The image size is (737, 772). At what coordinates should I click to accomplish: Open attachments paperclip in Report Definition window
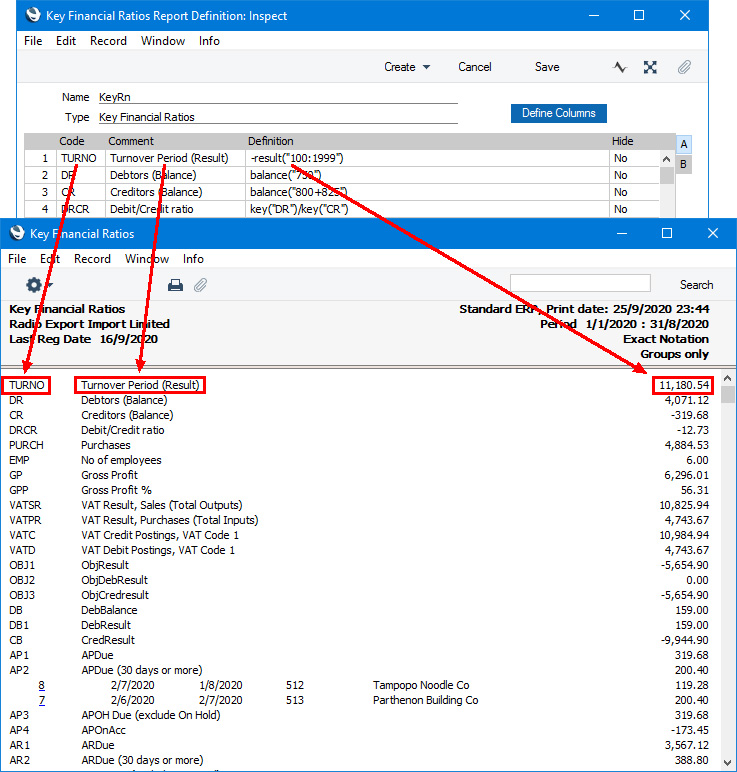[684, 67]
